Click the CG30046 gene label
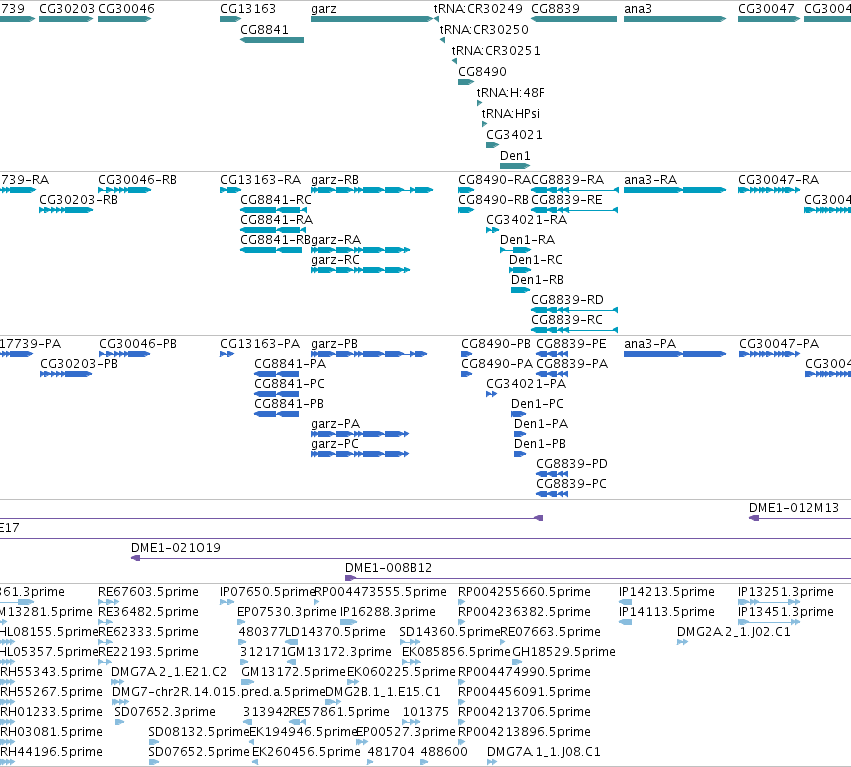 [126, 9]
